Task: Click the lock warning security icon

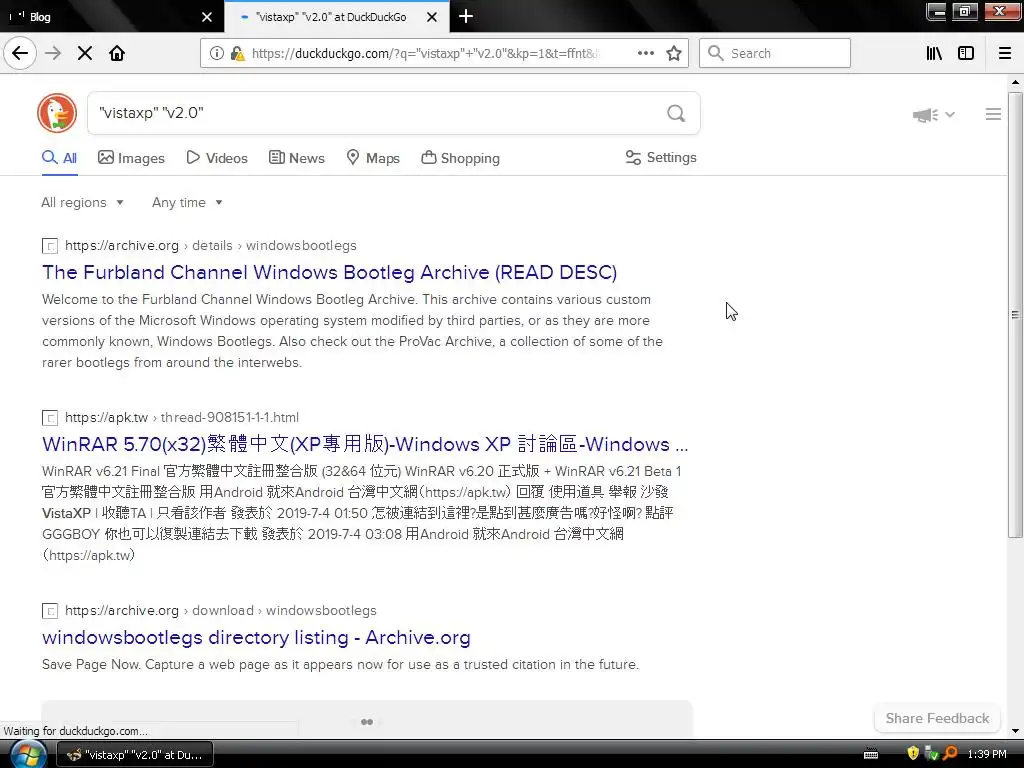Action: [238, 53]
